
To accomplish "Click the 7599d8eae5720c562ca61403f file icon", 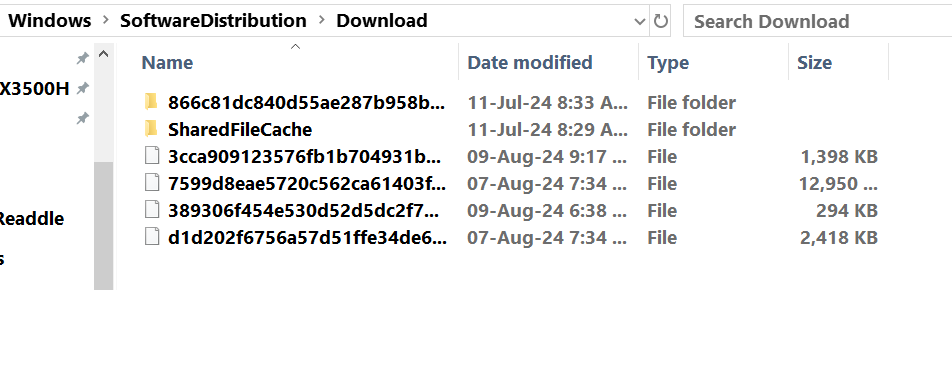I will (x=151, y=183).
